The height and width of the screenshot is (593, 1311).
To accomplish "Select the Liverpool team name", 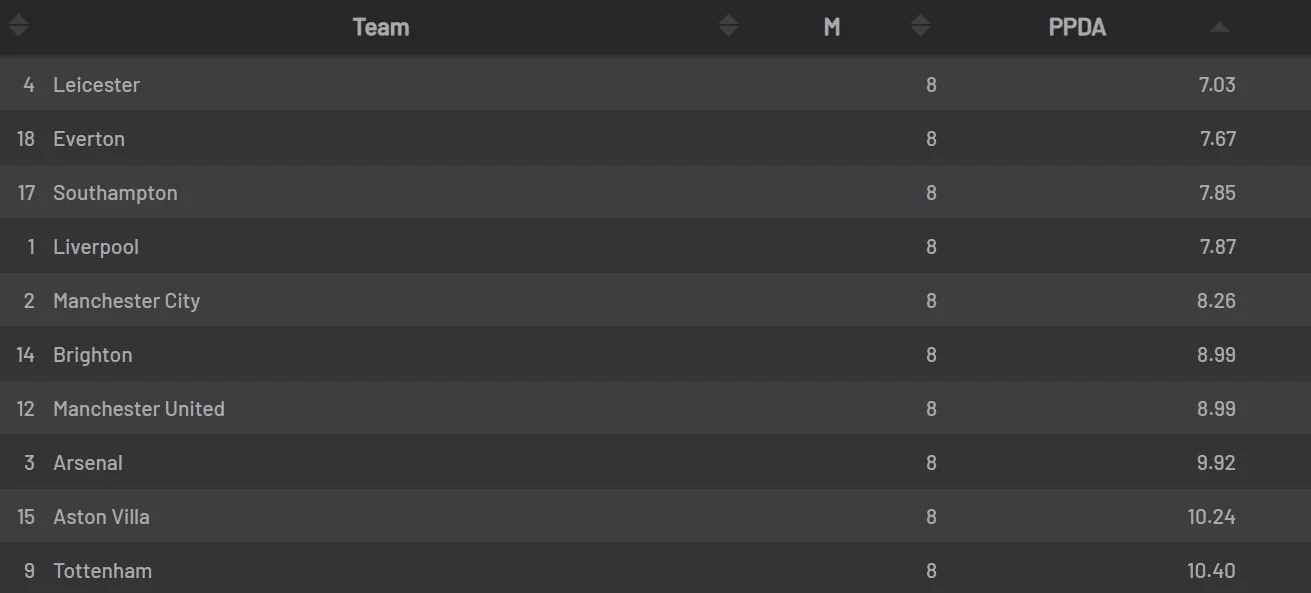I will (x=96, y=247).
